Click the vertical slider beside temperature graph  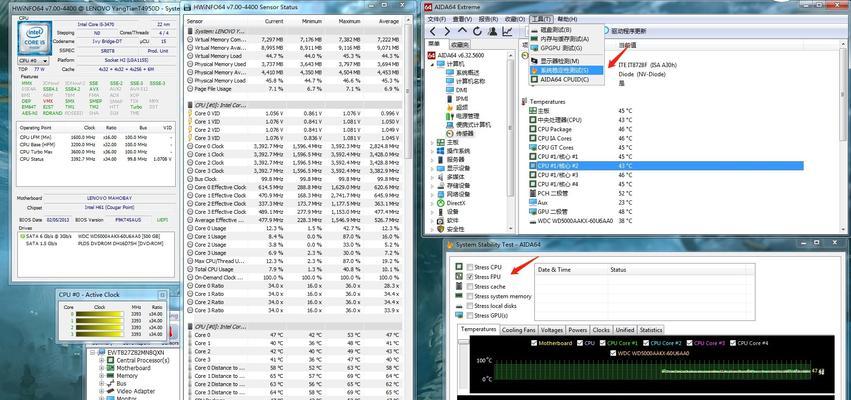point(463,365)
